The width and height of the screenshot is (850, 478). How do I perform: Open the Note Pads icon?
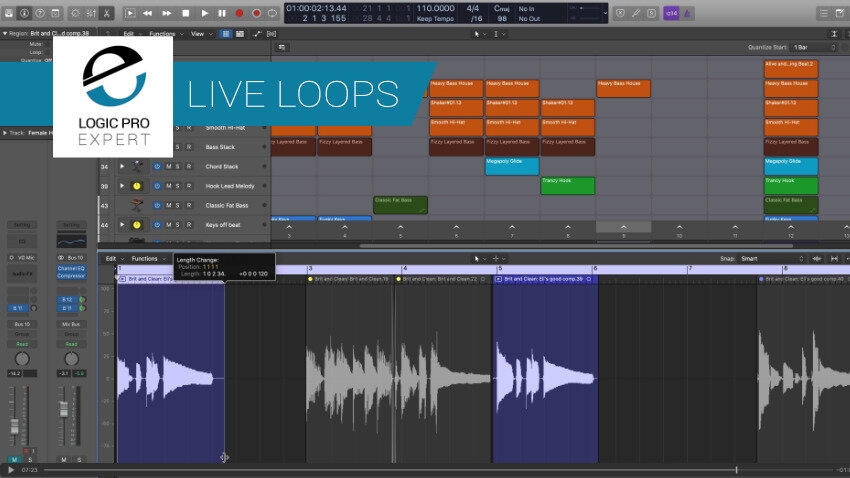pos(840,13)
